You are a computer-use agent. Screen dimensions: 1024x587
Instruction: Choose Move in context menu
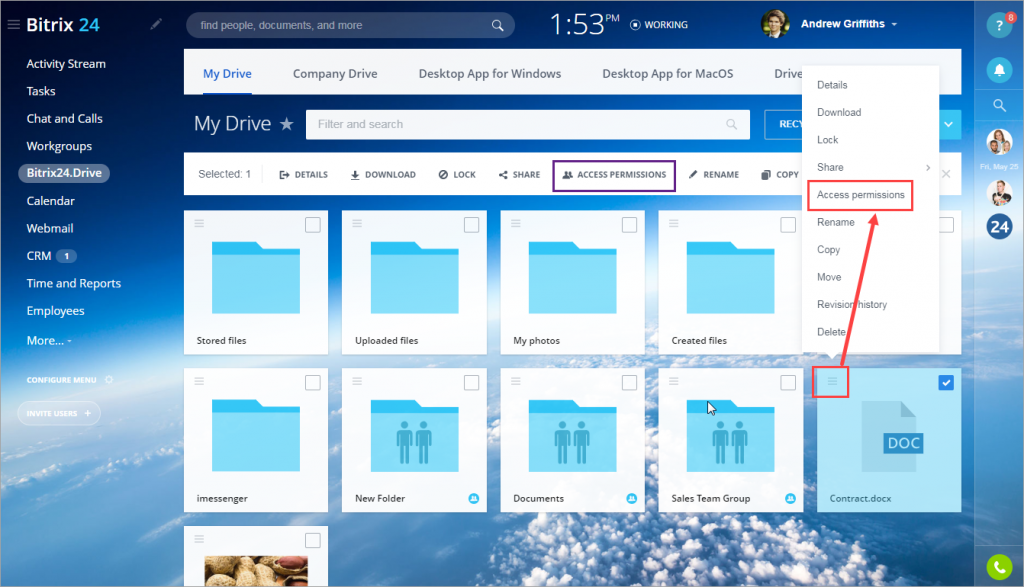point(829,277)
